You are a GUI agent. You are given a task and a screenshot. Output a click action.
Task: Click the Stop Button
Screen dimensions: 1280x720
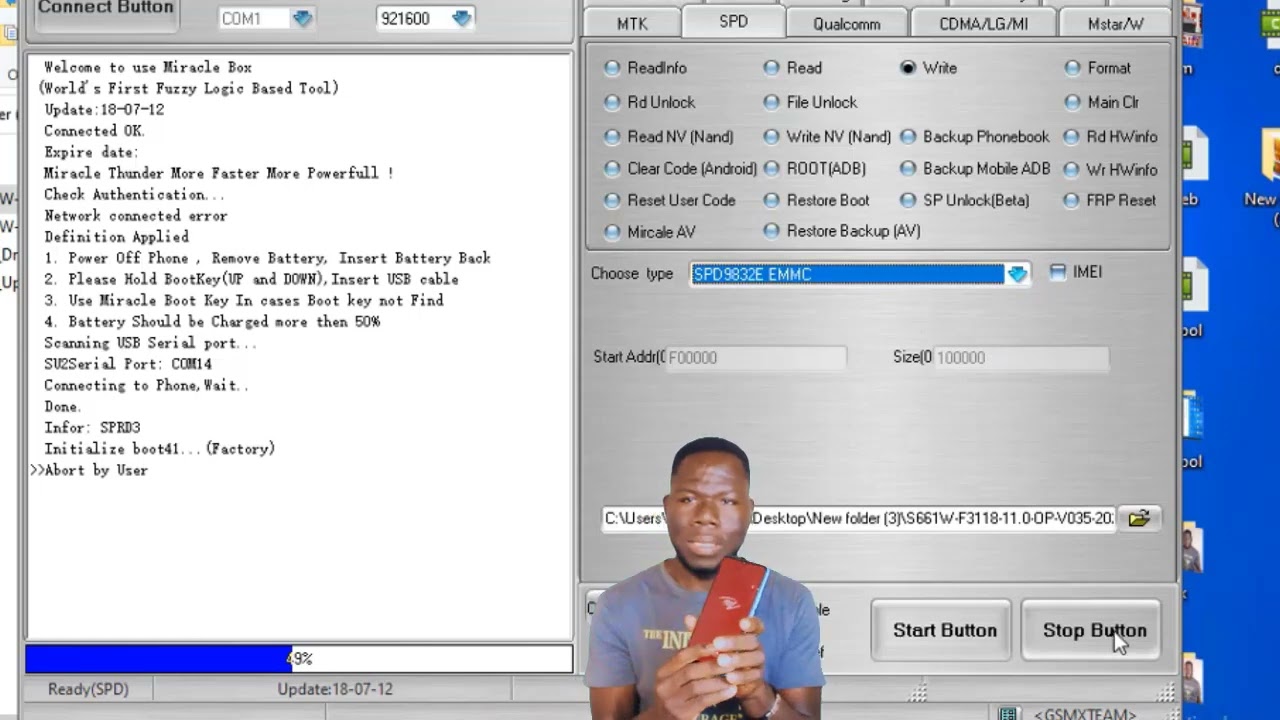pyautogui.click(x=1091, y=630)
